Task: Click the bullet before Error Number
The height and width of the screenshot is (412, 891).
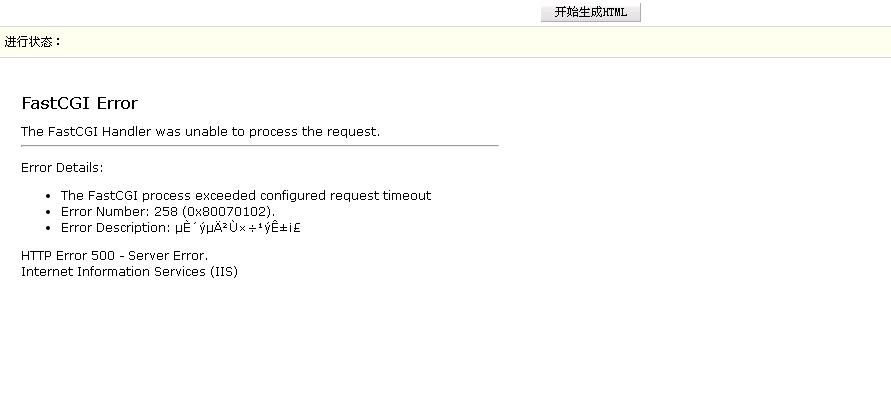Action: [48, 212]
